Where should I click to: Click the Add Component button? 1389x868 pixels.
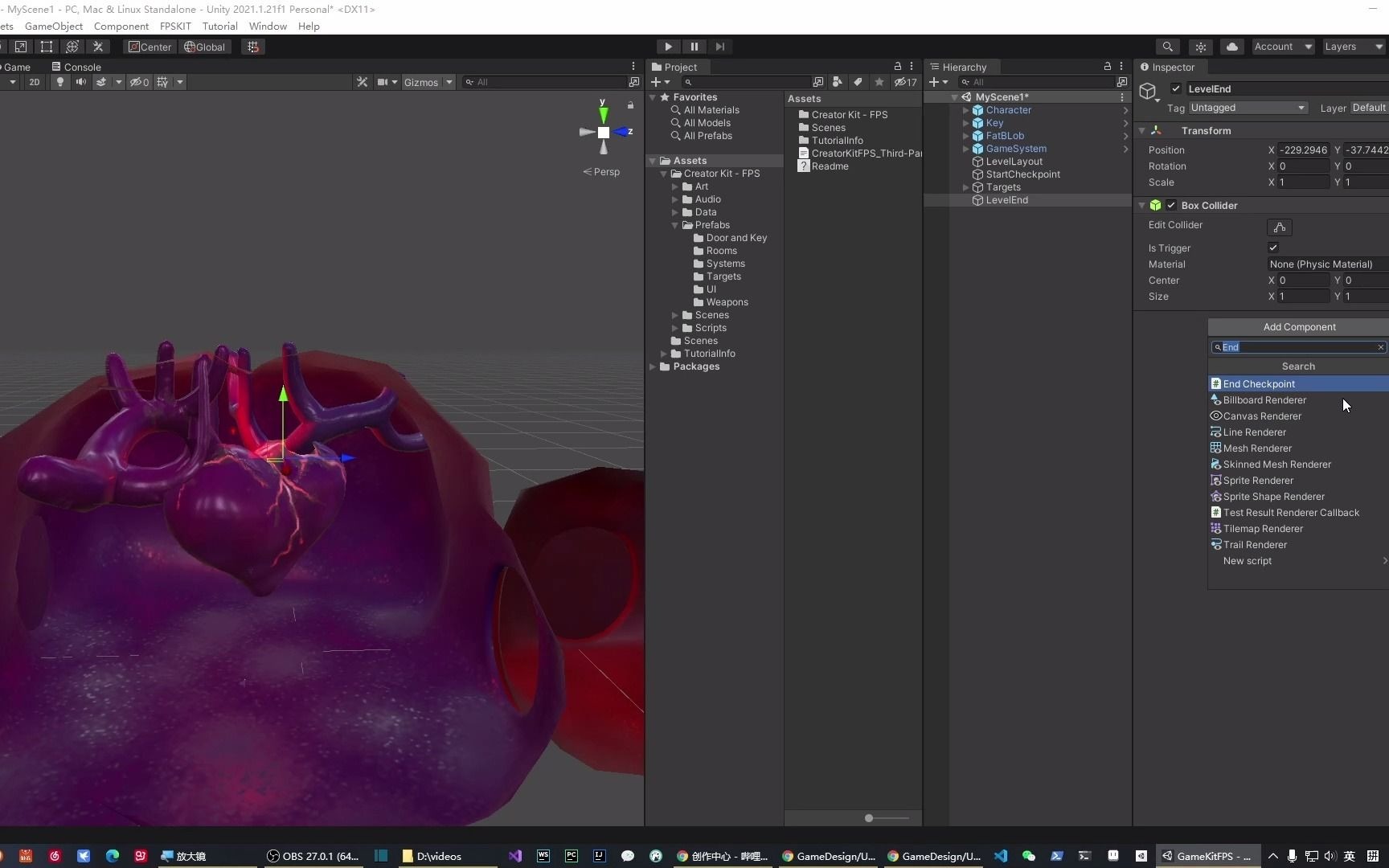[x=1298, y=326]
